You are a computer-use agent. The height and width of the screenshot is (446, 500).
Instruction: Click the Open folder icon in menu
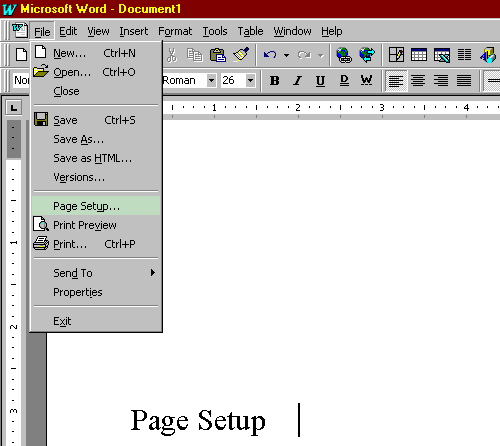41,71
